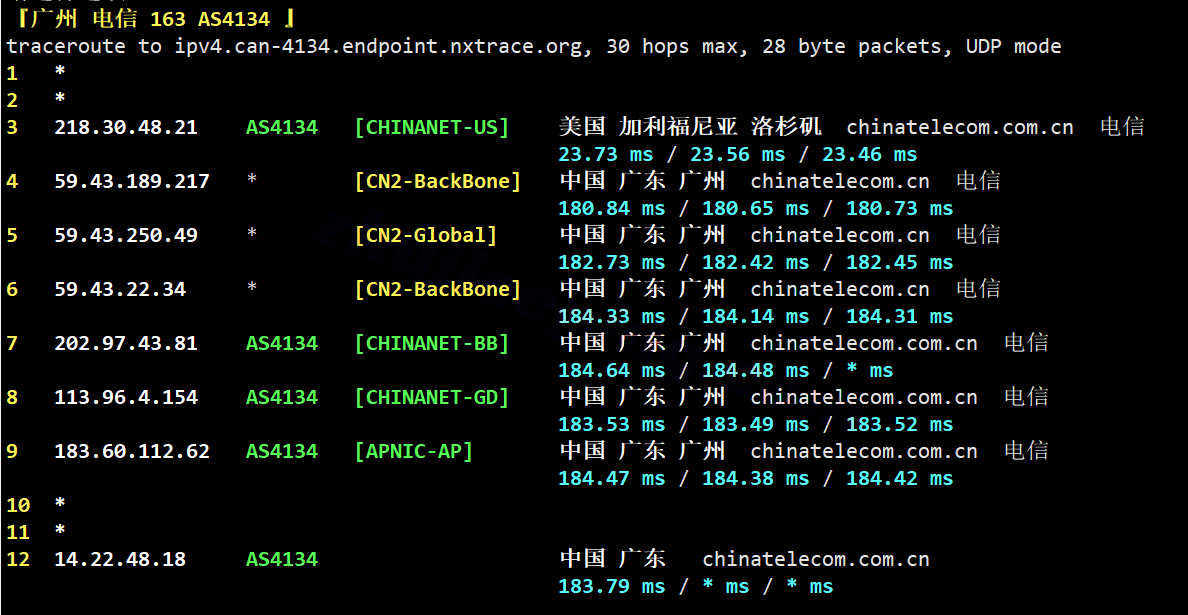Click the [CHINANET-BB] label
Viewport: 1188px width, 615px height.
[432, 344]
